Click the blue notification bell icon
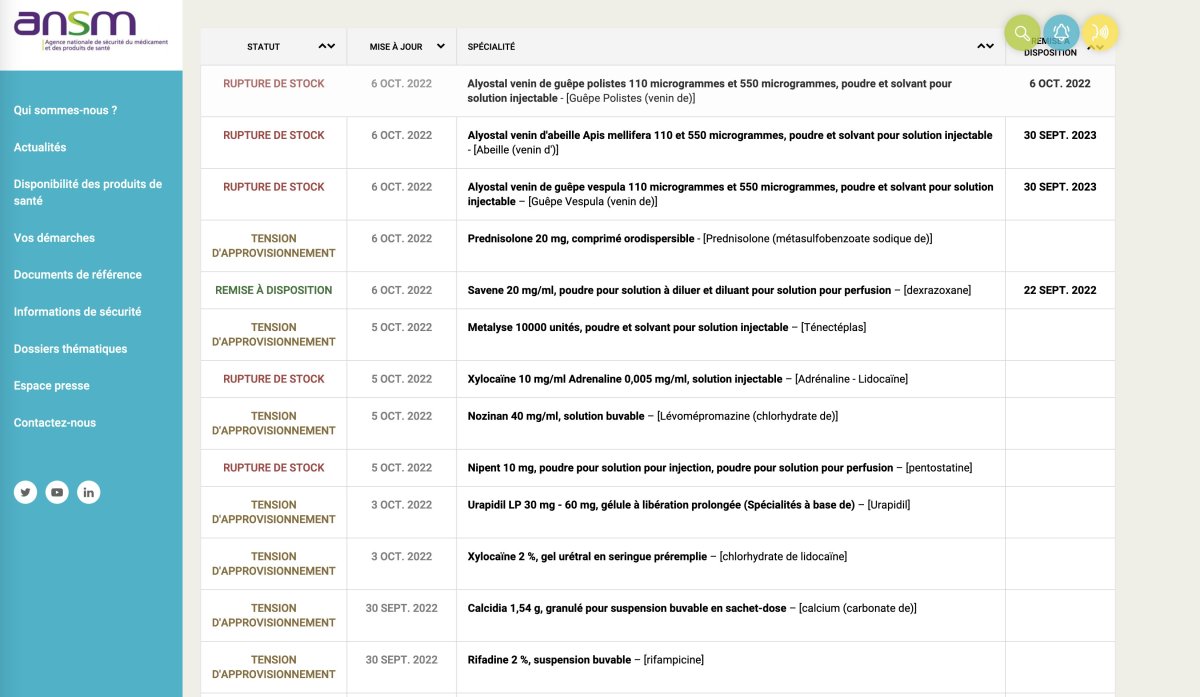The image size is (1200, 697). pos(1061,33)
